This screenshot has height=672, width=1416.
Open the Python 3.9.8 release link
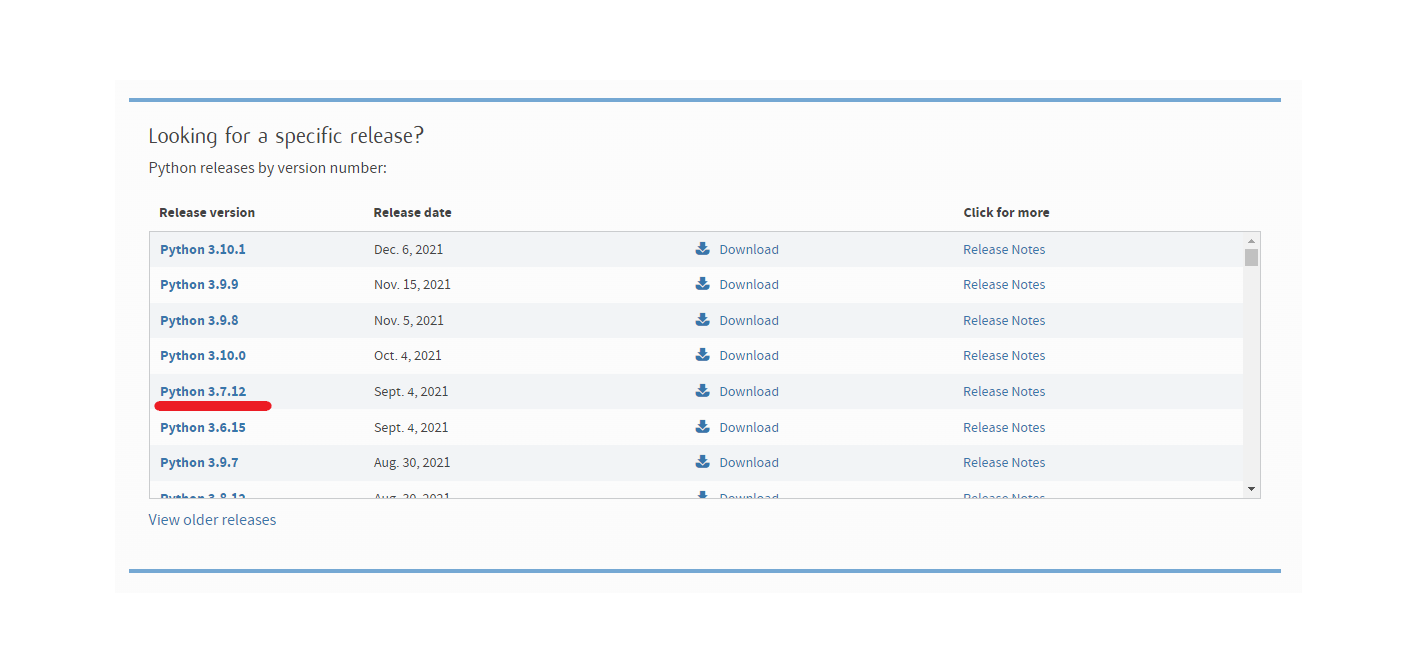pos(199,320)
